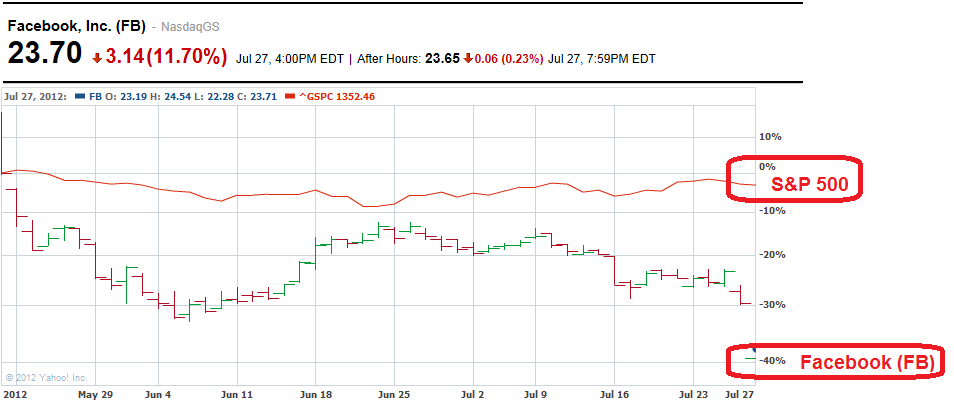
Task: Click the -40% y-axis label
Action: (771, 361)
